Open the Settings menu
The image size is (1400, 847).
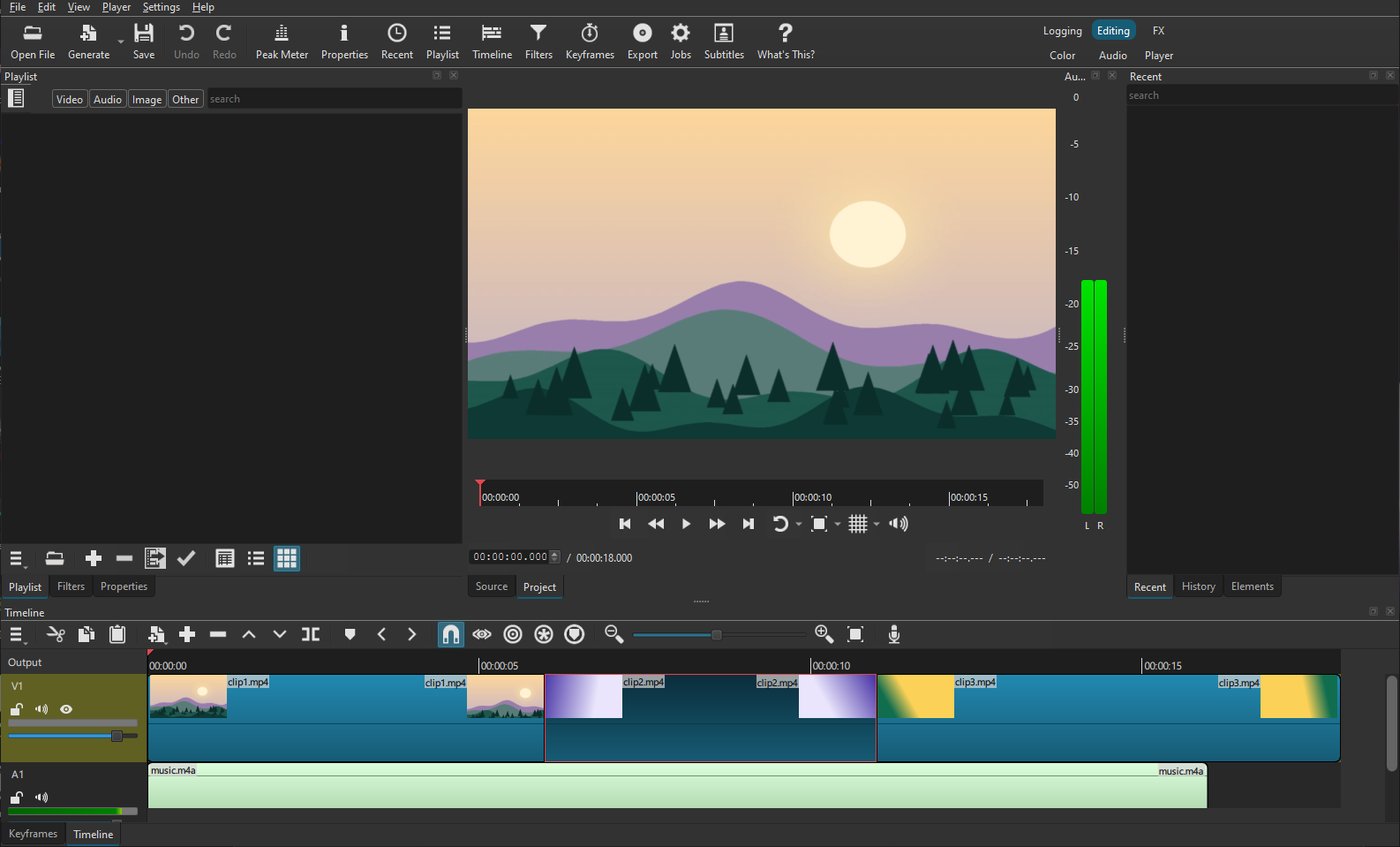(x=161, y=7)
